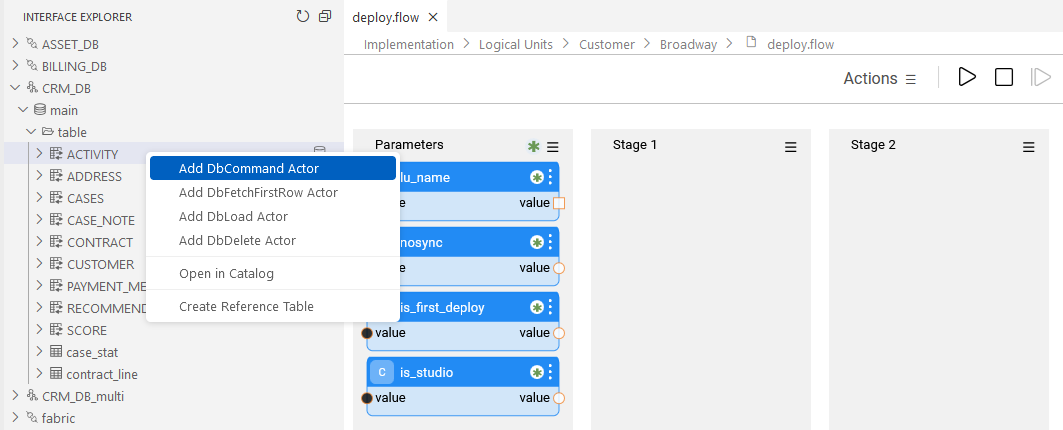This screenshot has width=1063, height=430.
Task: Click the debug step play icon
Action: pos(1041,77)
